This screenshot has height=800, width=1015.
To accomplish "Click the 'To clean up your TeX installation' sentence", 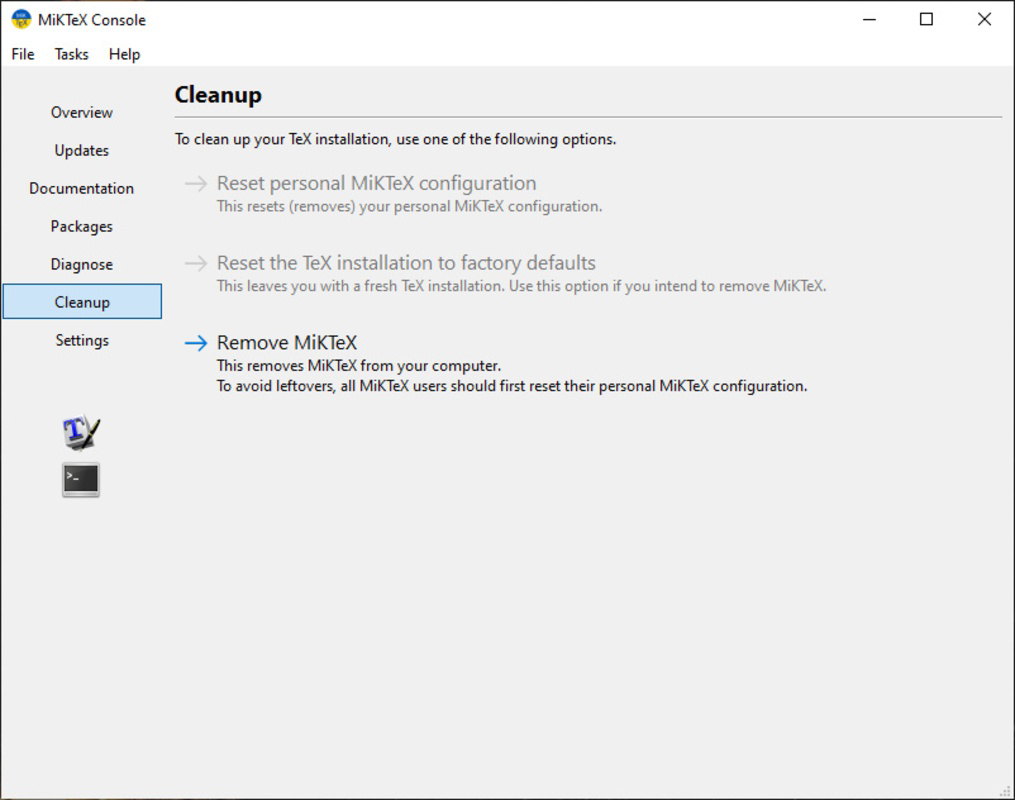I will pos(396,139).
